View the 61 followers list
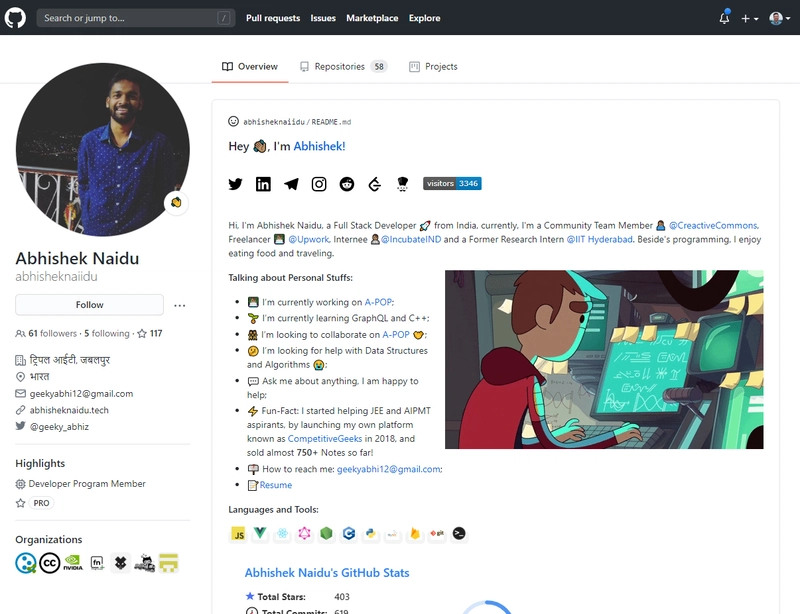The height and width of the screenshot is (614, 800). [46, 333]
